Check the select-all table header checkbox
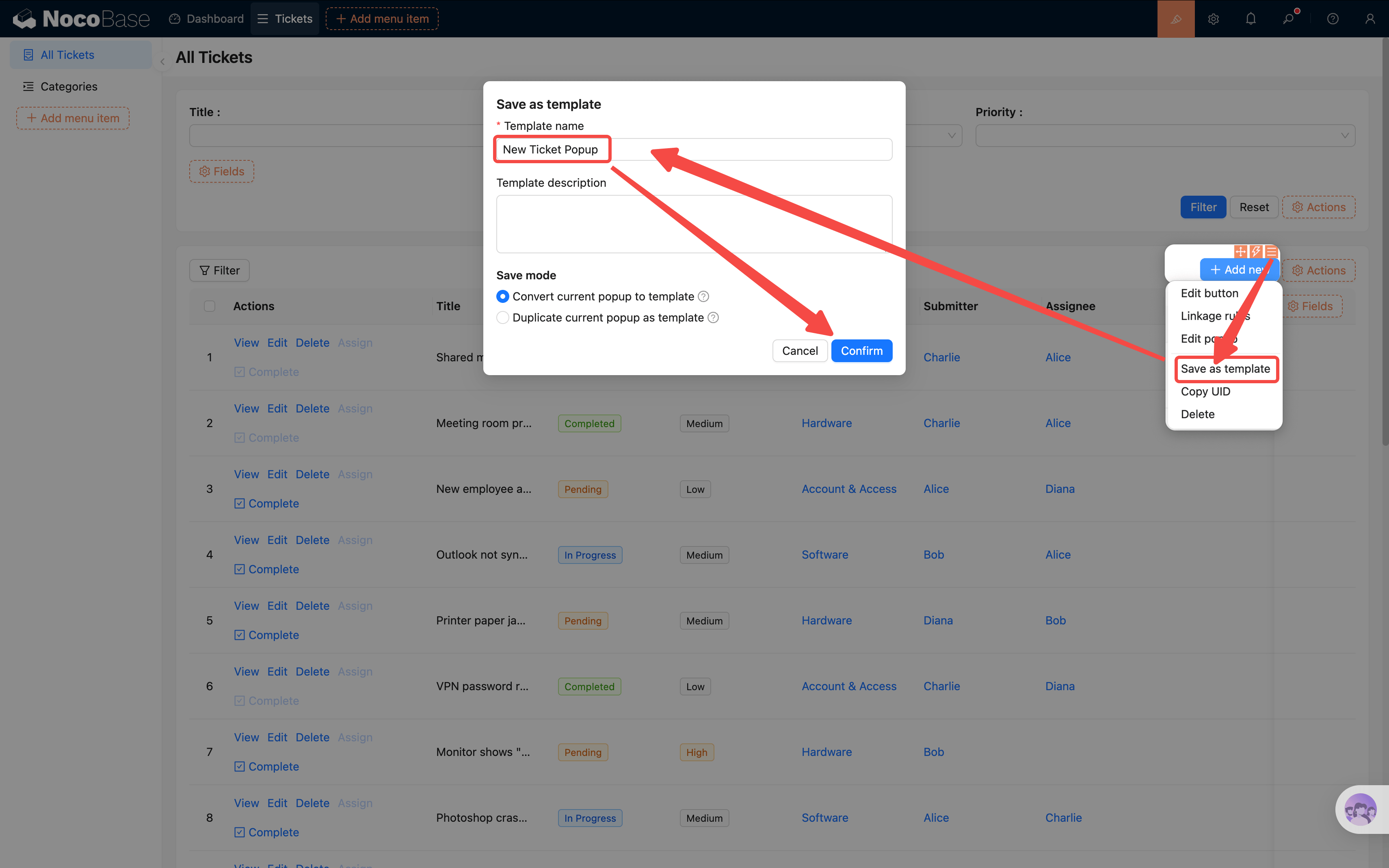Screen dimensions: 1389x868 [210, 306]
